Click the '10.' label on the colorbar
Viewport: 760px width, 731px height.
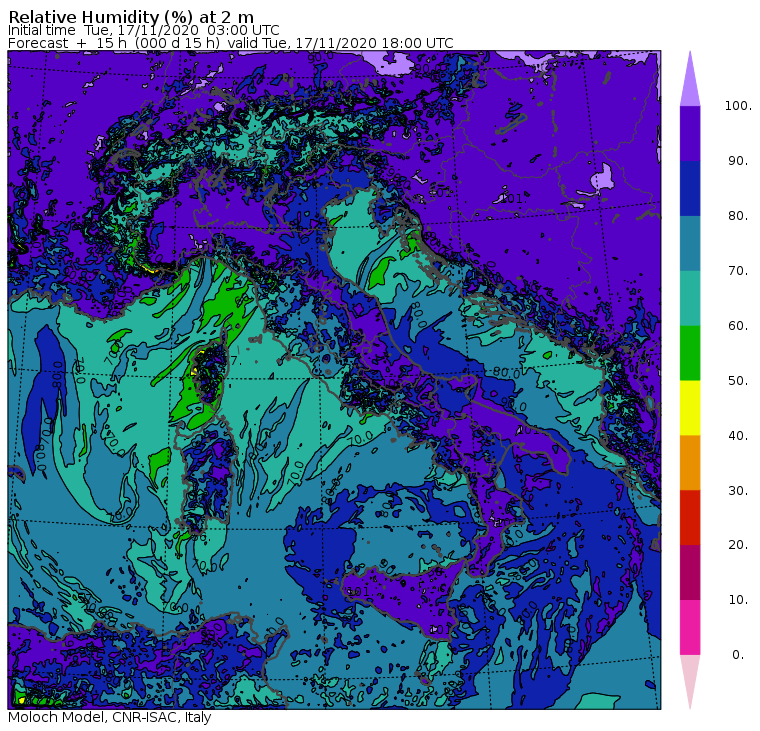click(738, 600)
